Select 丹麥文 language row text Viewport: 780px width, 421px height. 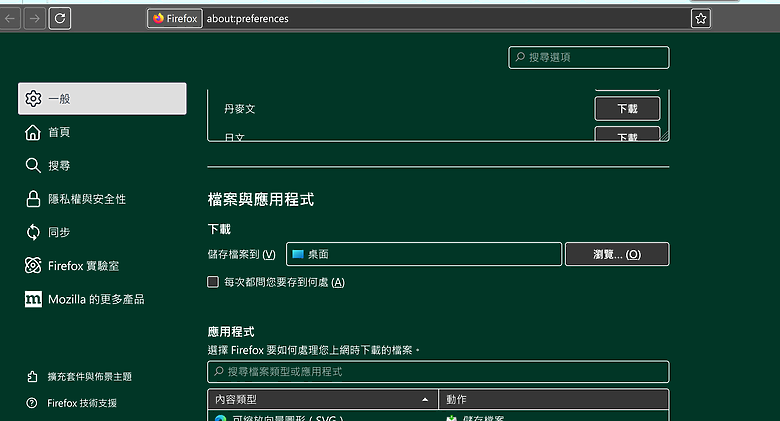239,108
